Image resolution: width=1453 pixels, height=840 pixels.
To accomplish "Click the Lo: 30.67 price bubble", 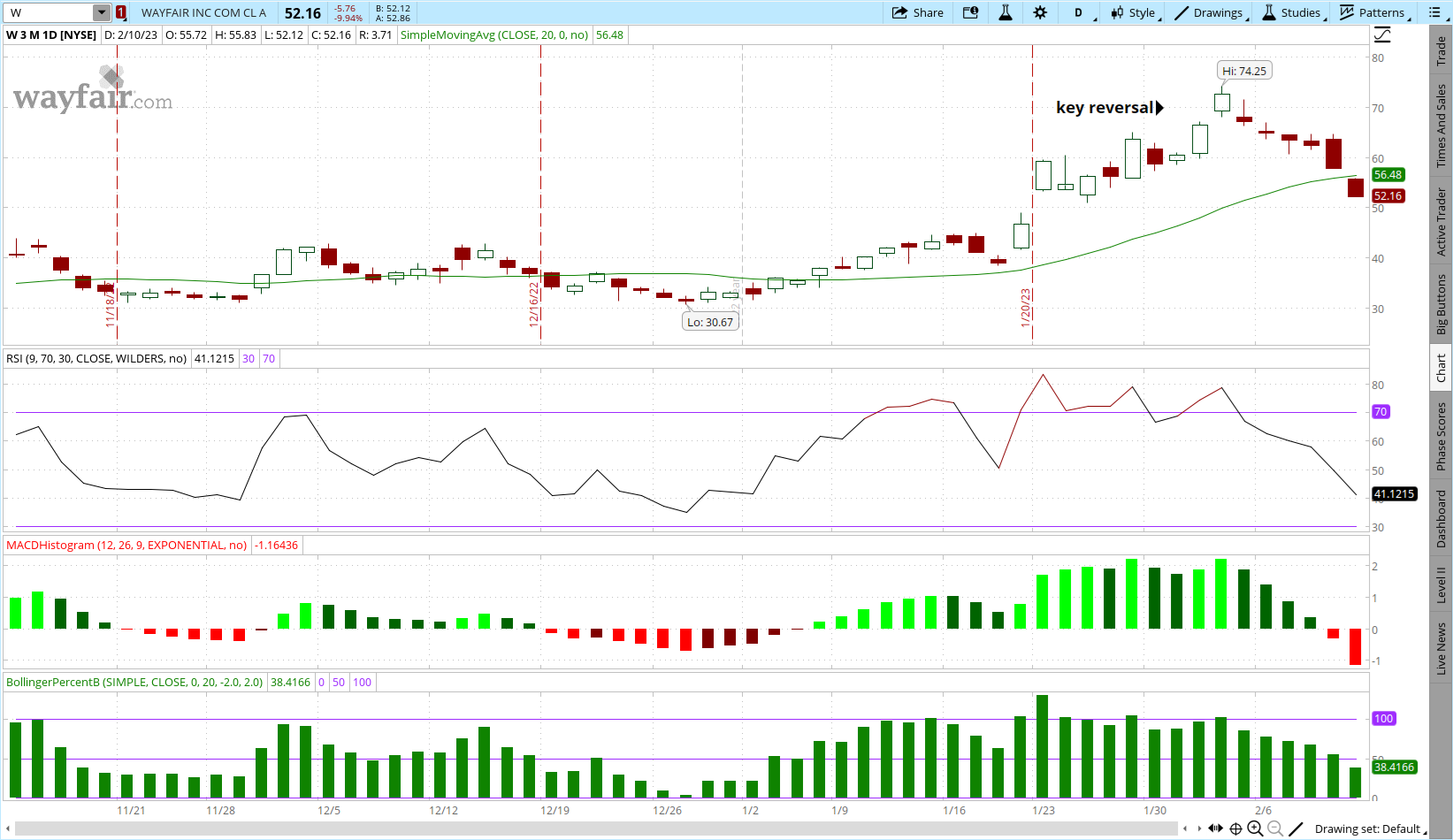I will point(710,322).
